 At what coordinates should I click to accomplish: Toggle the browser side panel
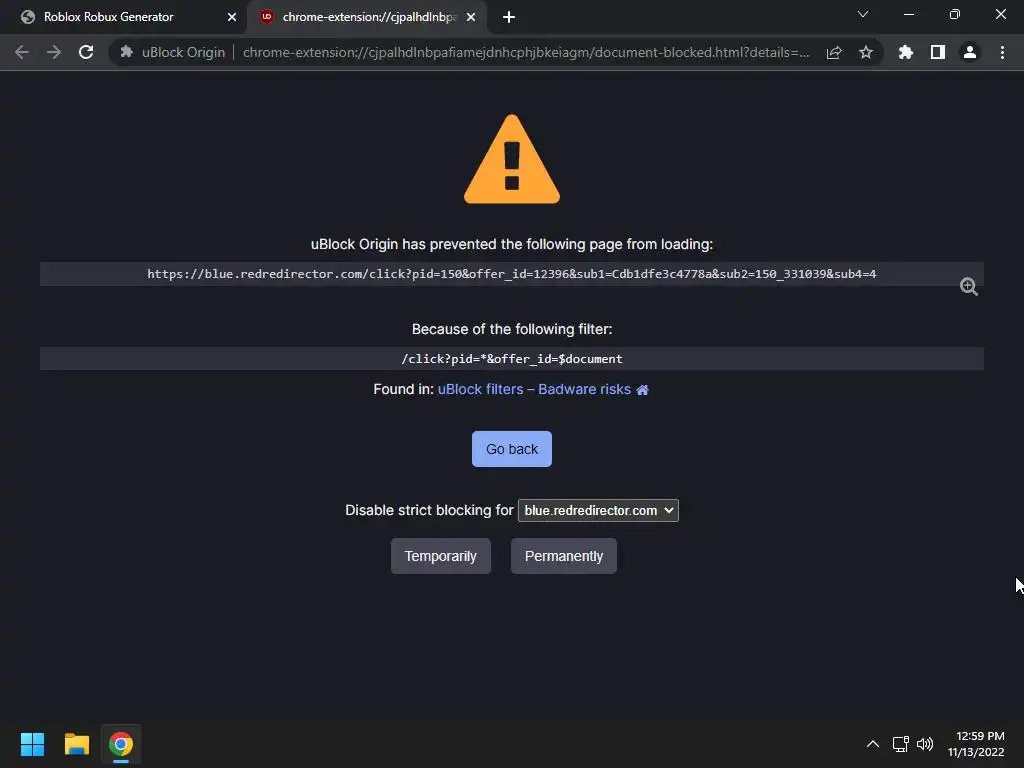pos(938,52)
